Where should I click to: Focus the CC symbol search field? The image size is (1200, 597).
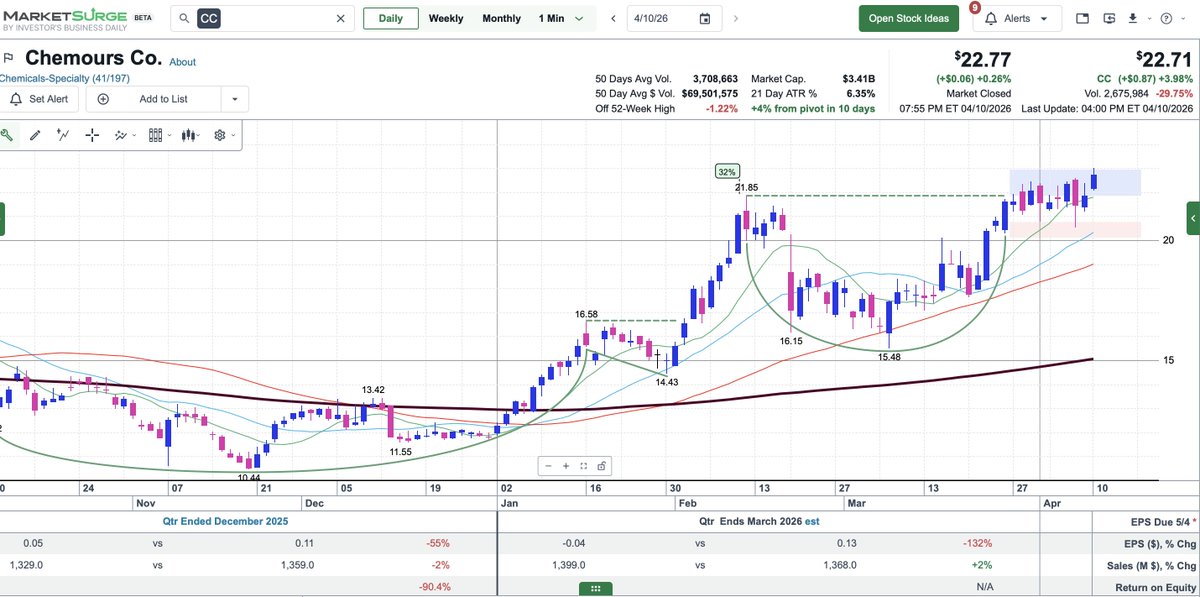262,18
